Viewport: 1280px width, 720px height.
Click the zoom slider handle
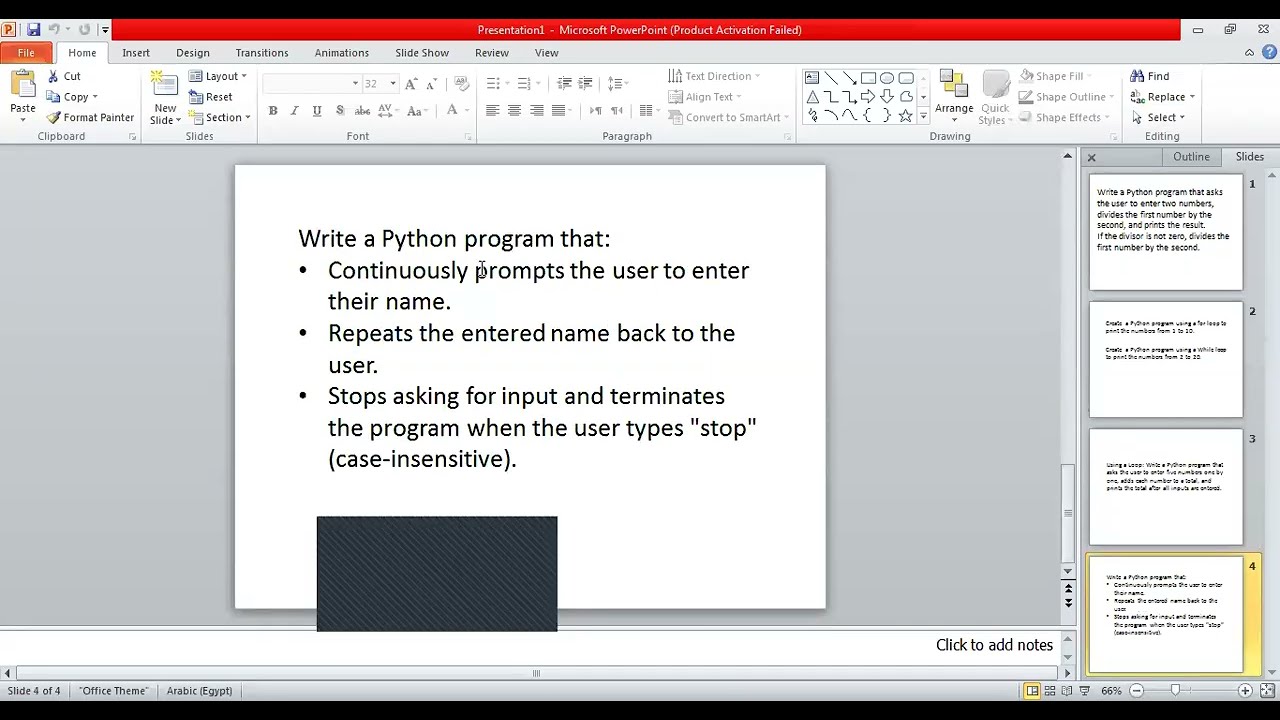tap(1176, 691)
